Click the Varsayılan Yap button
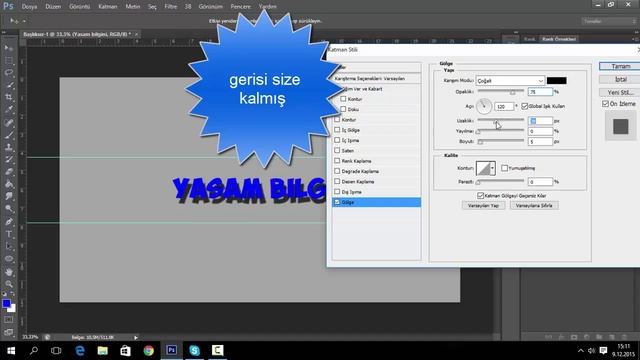The height and width of the screenshot is (360, 640). point(483,206)
